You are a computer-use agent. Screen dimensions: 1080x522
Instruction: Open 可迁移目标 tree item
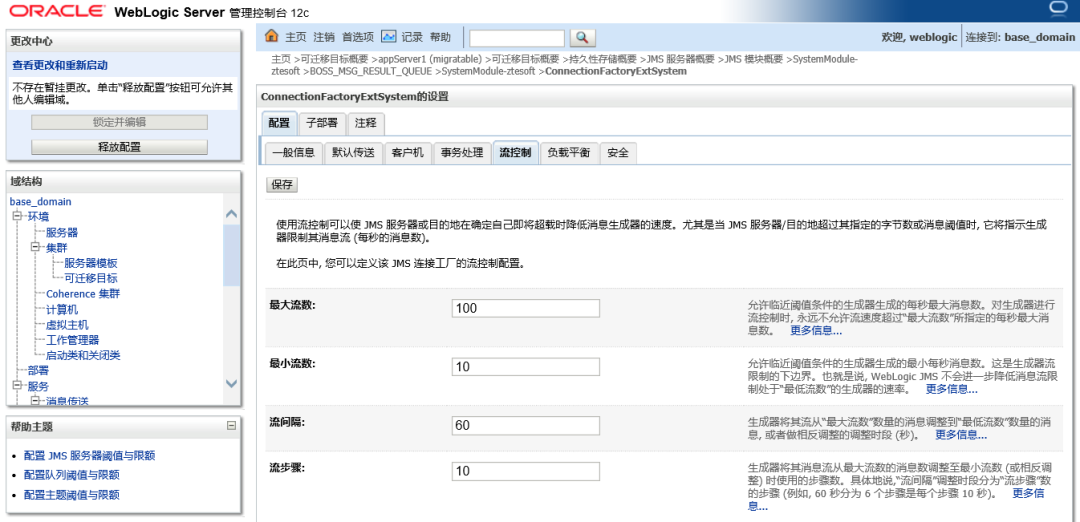click(x=91, y=278)
